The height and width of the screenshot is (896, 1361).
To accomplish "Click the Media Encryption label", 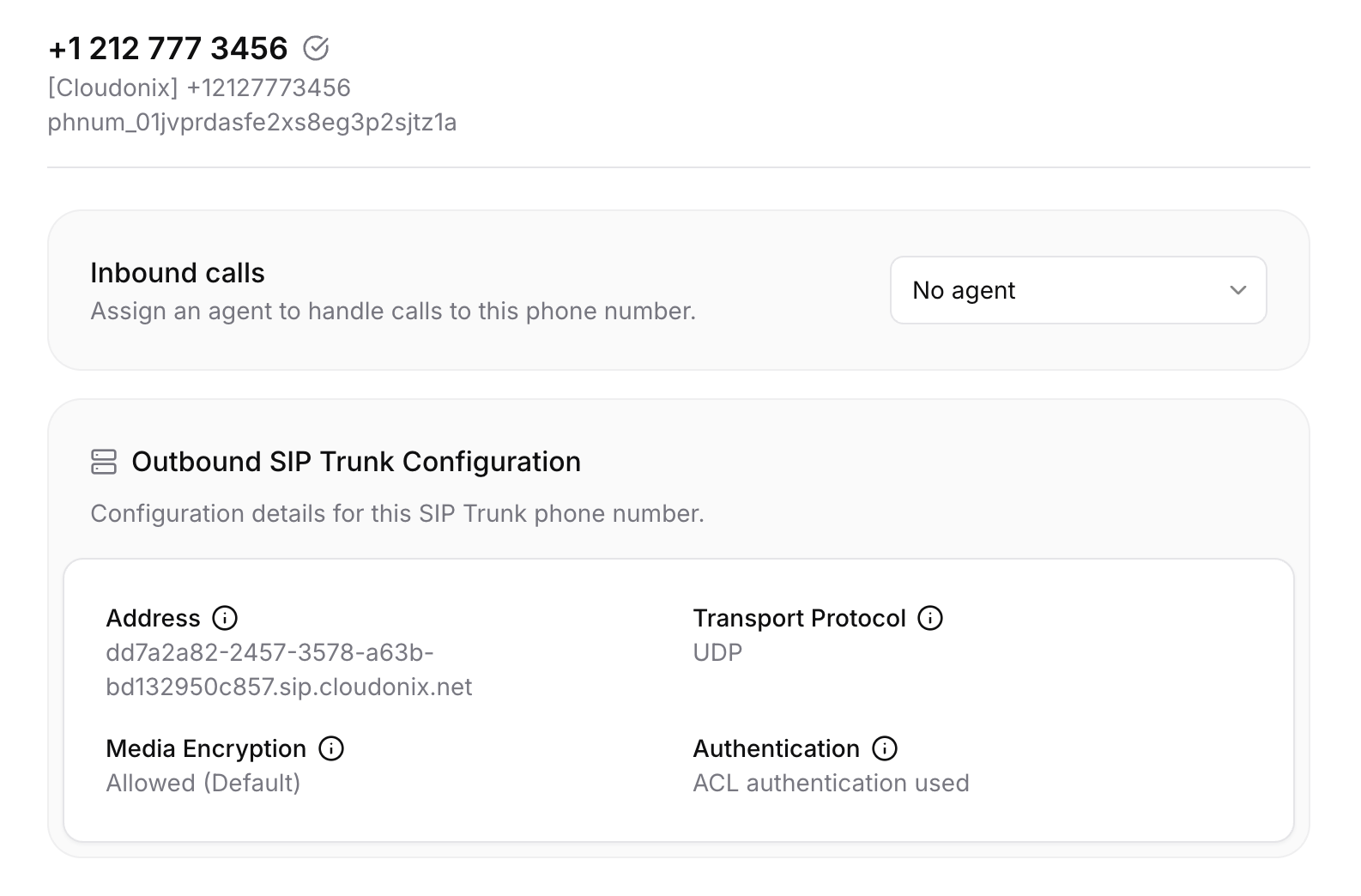I will (206, 748).
